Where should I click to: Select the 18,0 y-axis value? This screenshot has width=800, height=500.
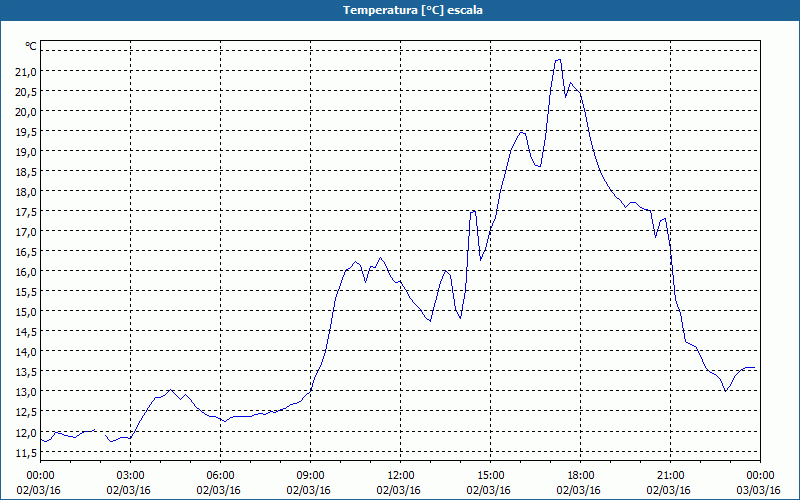26,192
